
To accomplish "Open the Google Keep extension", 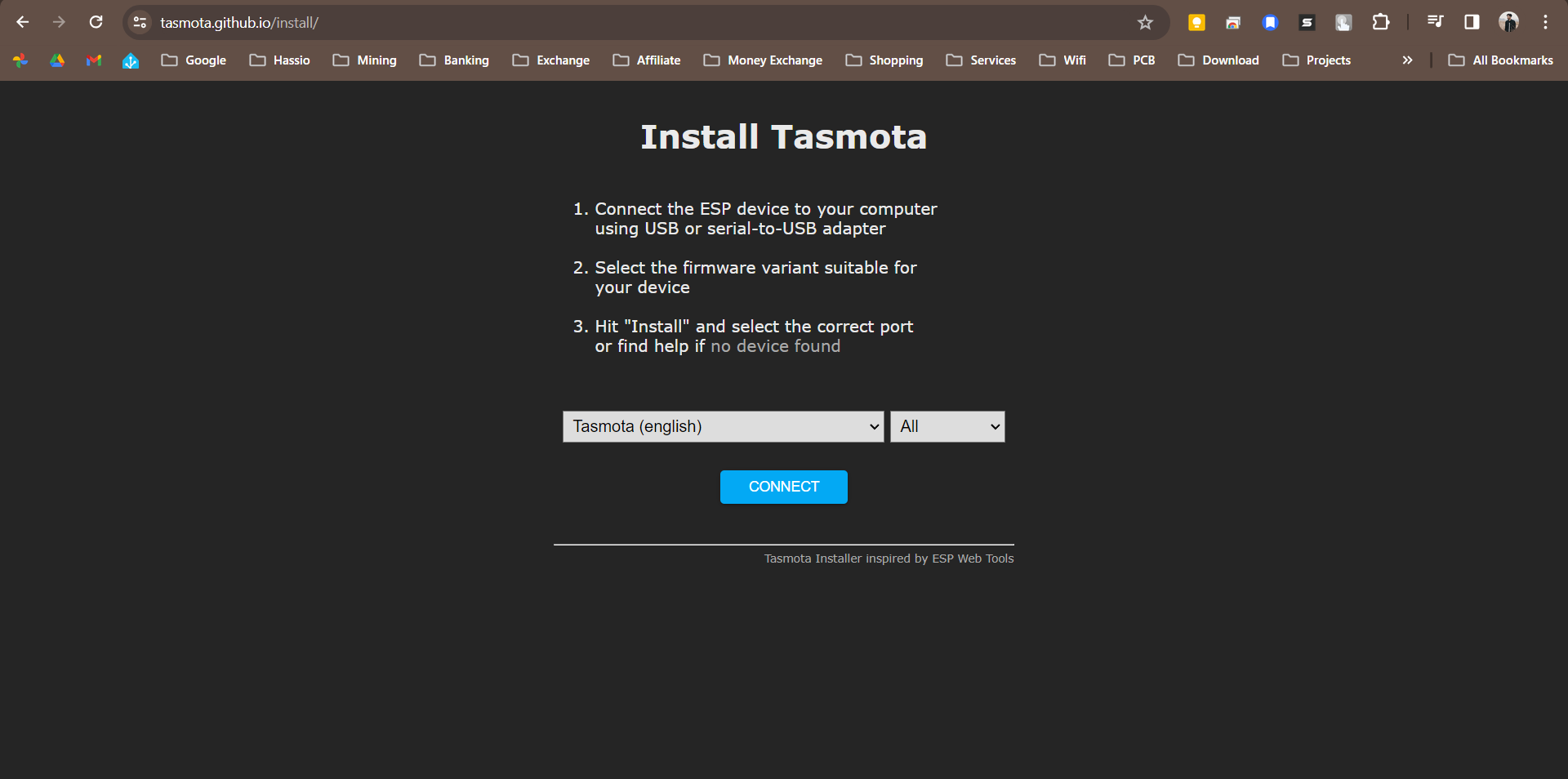I will click(x=1196, y=22).
